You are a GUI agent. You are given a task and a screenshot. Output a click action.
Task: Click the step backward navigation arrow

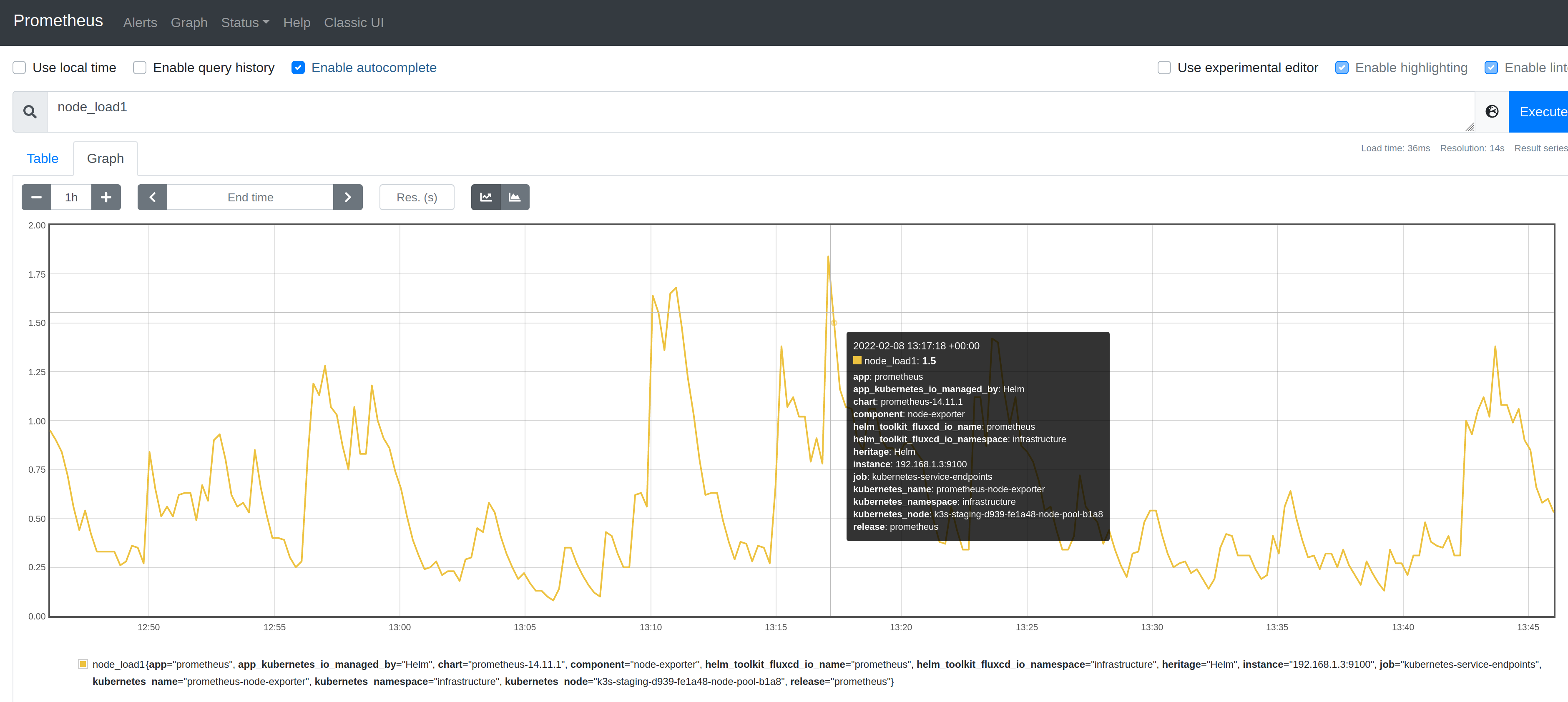pyautogui.click(x=152, y=197)
